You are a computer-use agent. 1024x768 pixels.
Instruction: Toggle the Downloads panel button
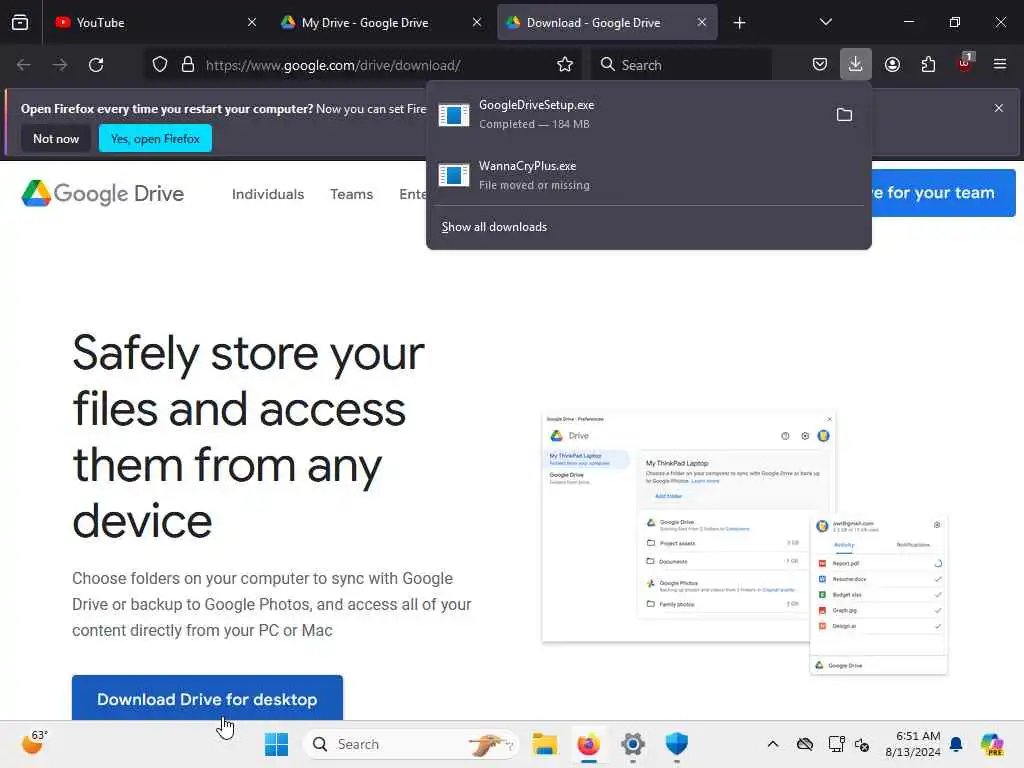pyautogui.click(x=856, y=65)
